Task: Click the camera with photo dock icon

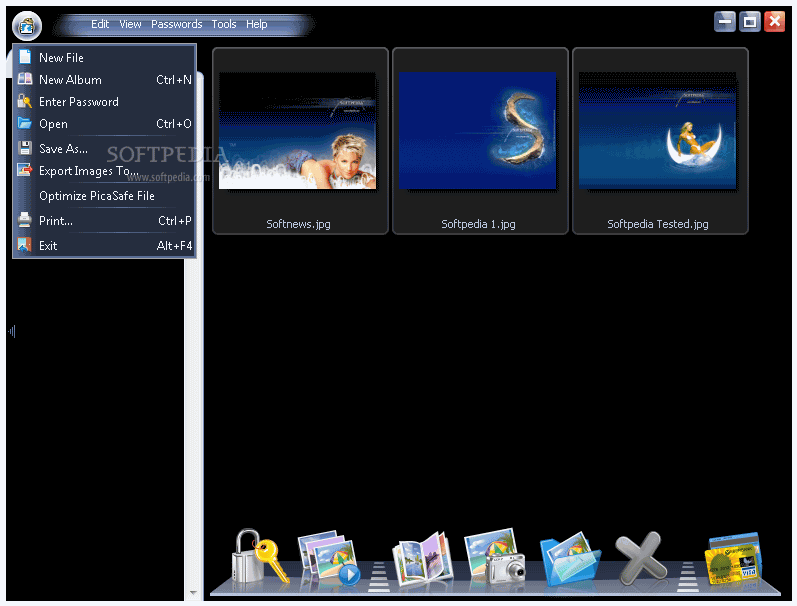Action: click(x=495, y=557)
